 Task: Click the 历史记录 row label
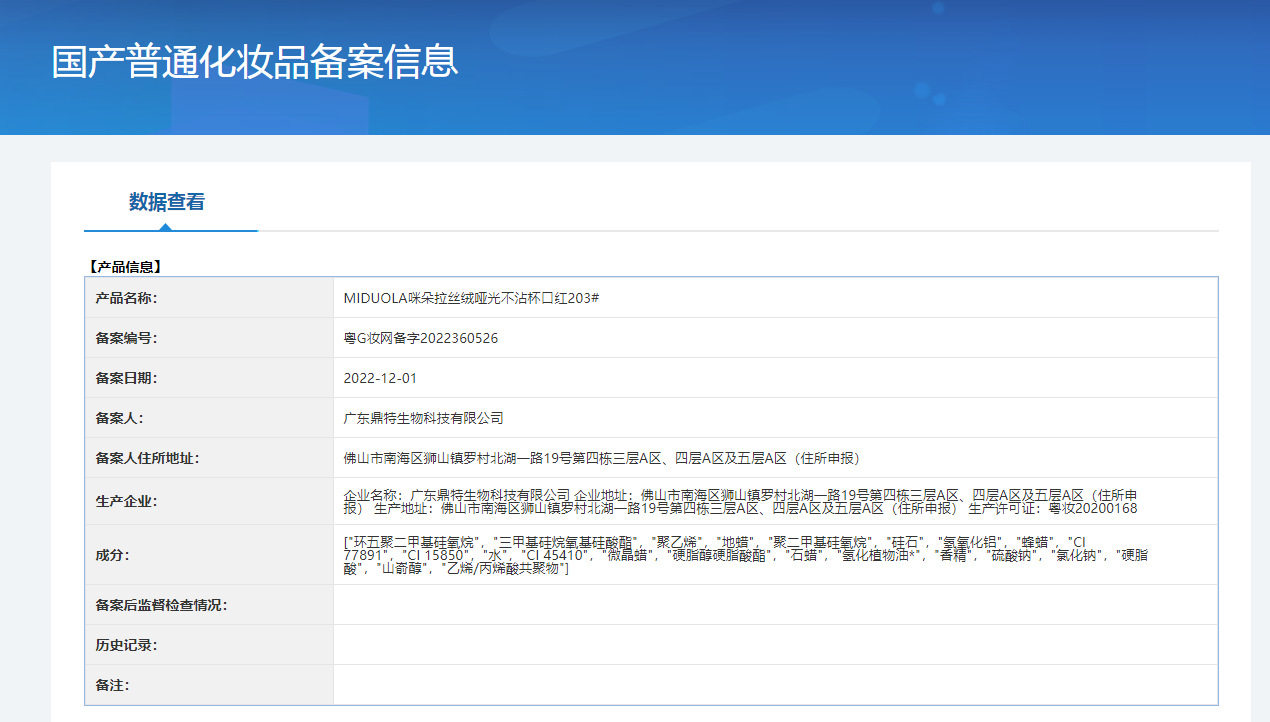click(x=126, y=645)
